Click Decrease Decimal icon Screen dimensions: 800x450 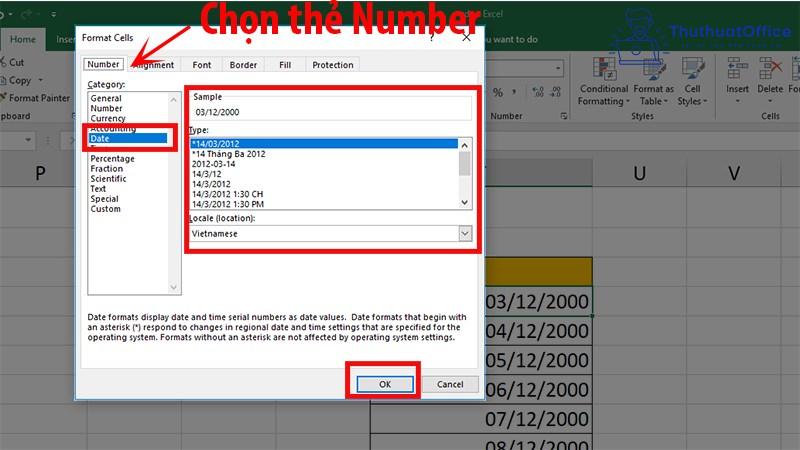coord(555,92)
